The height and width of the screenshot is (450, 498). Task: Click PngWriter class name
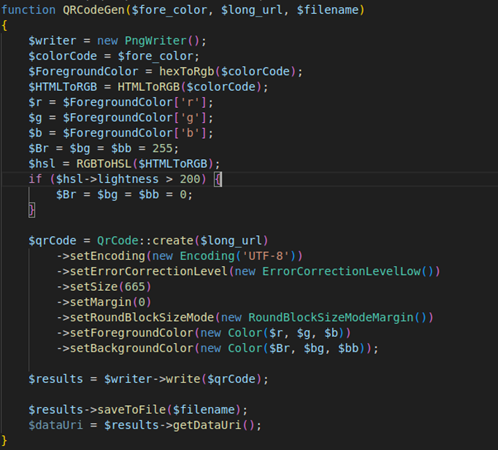[x=156, y=41]
